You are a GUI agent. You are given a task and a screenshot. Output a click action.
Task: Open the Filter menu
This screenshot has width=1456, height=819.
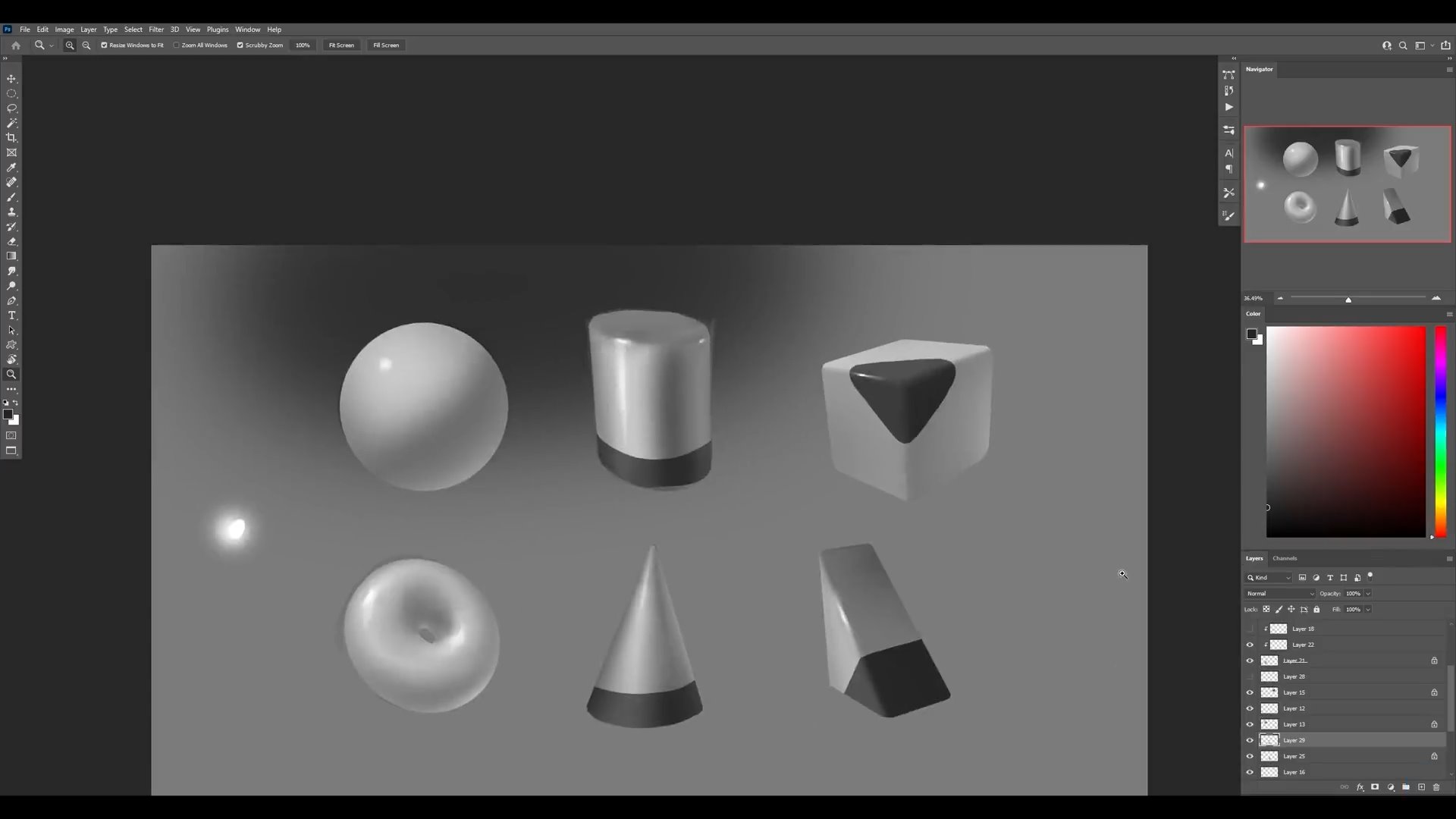(156, 30)
